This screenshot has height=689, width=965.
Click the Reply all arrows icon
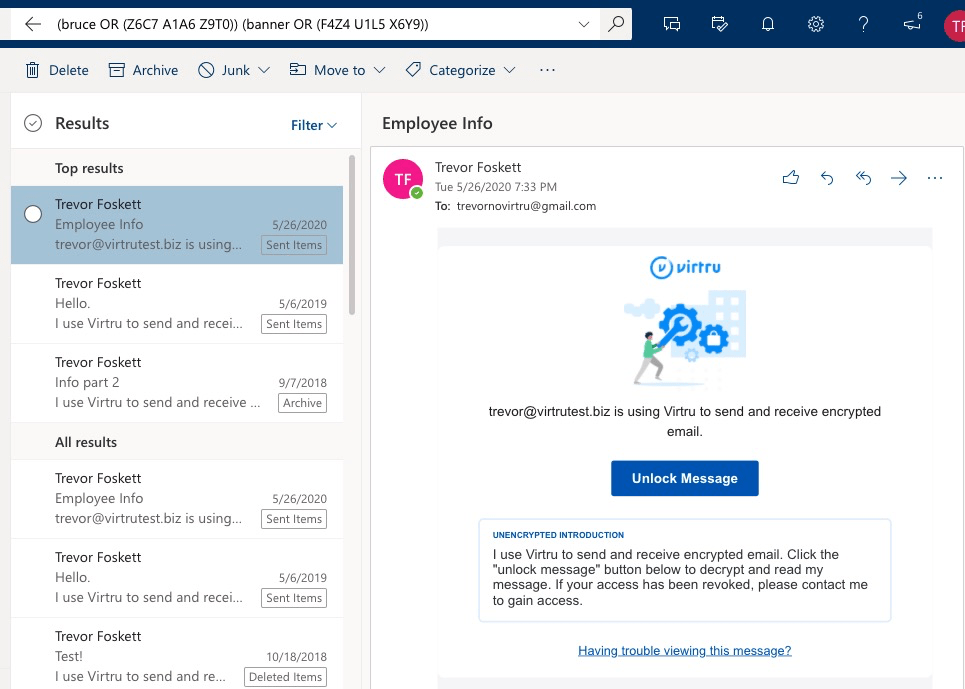(x=863, y=178)
